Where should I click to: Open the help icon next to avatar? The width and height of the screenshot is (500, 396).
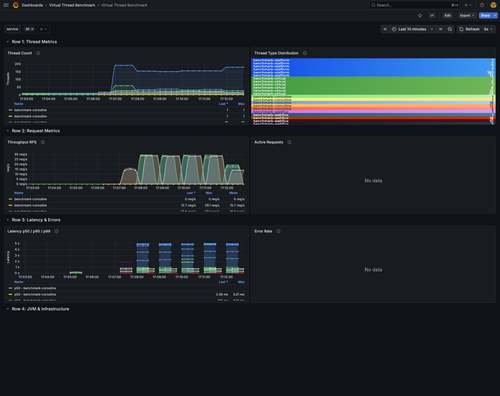482,5
